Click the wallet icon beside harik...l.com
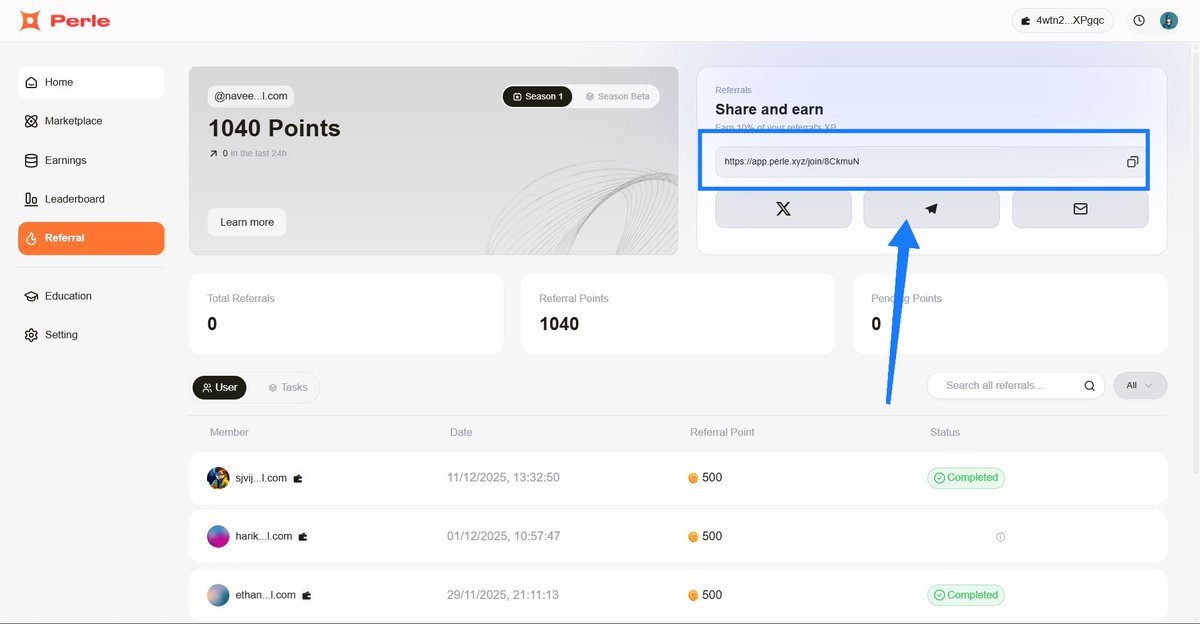 (x=303, y=537)
